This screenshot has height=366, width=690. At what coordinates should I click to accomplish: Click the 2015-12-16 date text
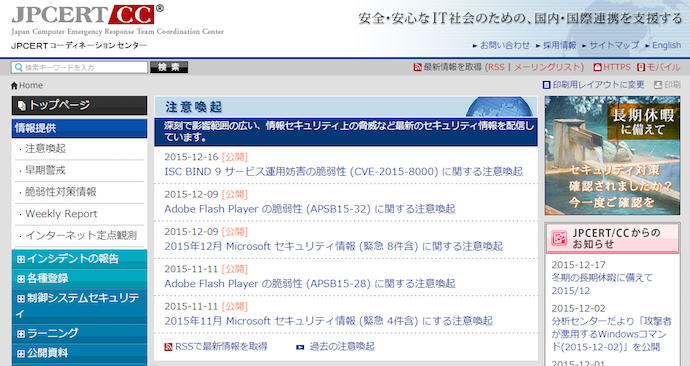(x=191, y=157)
